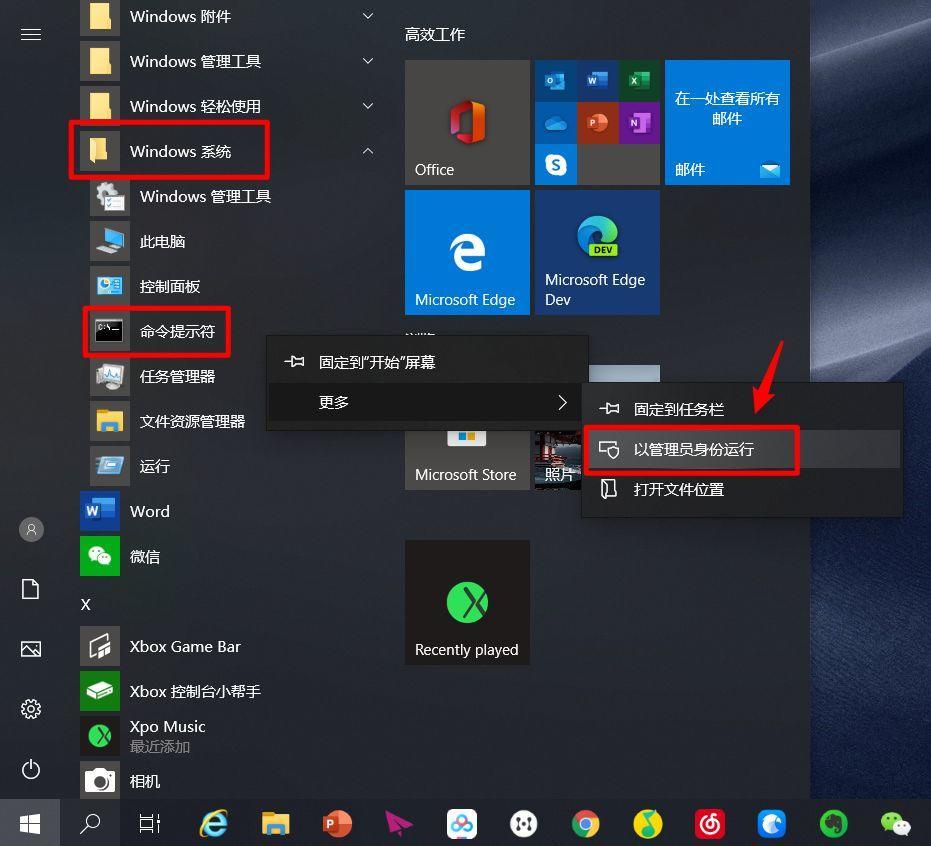Click the Windows Start button
The image size is (931, 846).
(x=30, y=823)
